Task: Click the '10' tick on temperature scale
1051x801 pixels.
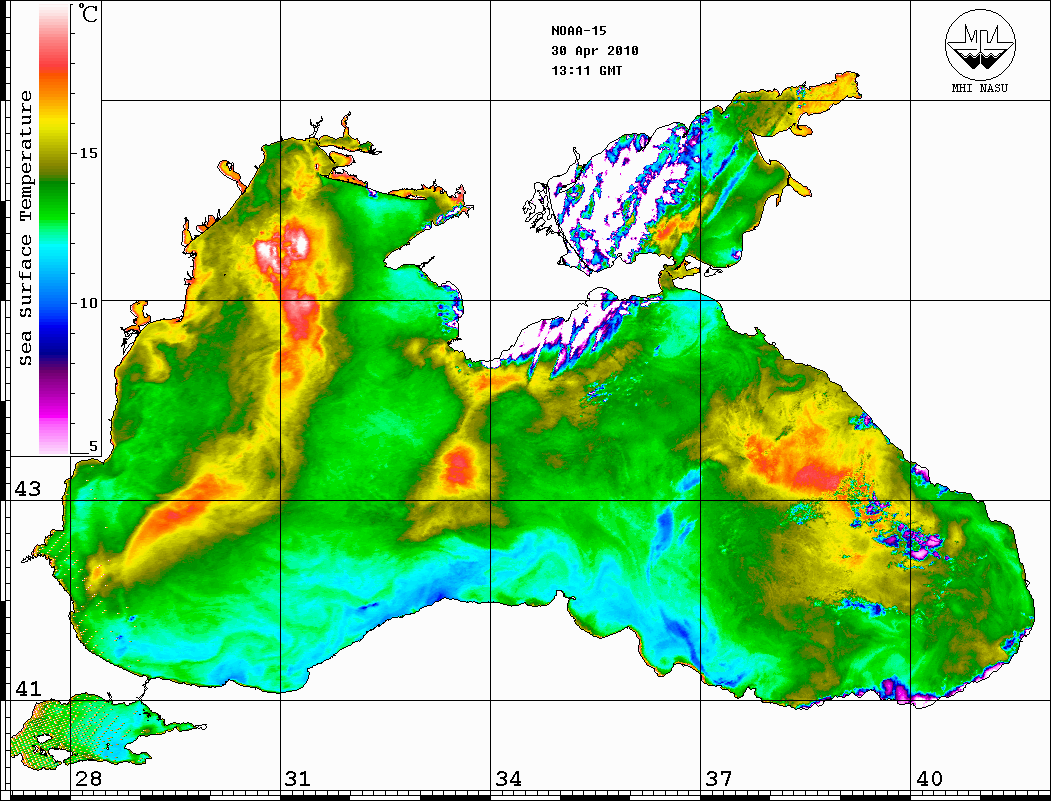Action: [88, 303]
